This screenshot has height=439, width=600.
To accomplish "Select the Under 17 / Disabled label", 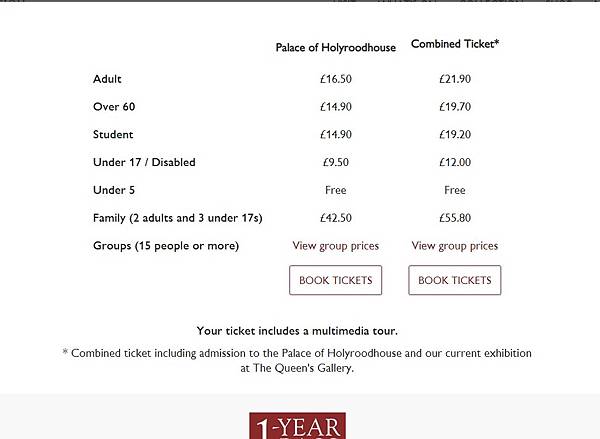I will pos(144,162).
